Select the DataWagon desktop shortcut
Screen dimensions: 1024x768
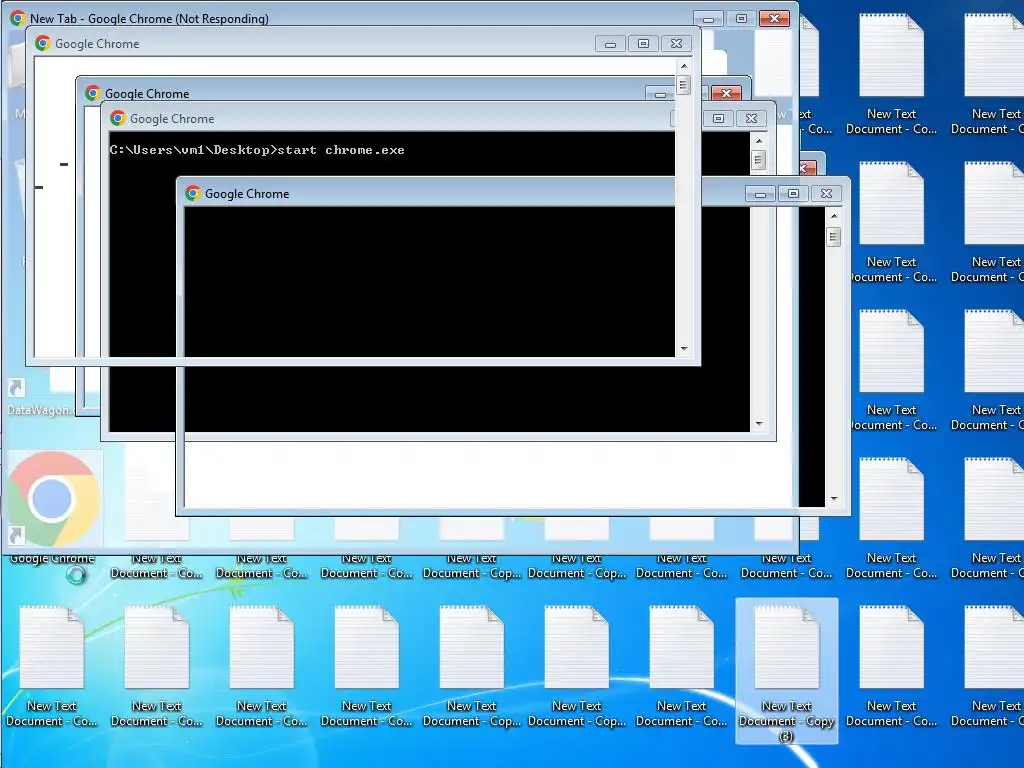tap(38, 396)
